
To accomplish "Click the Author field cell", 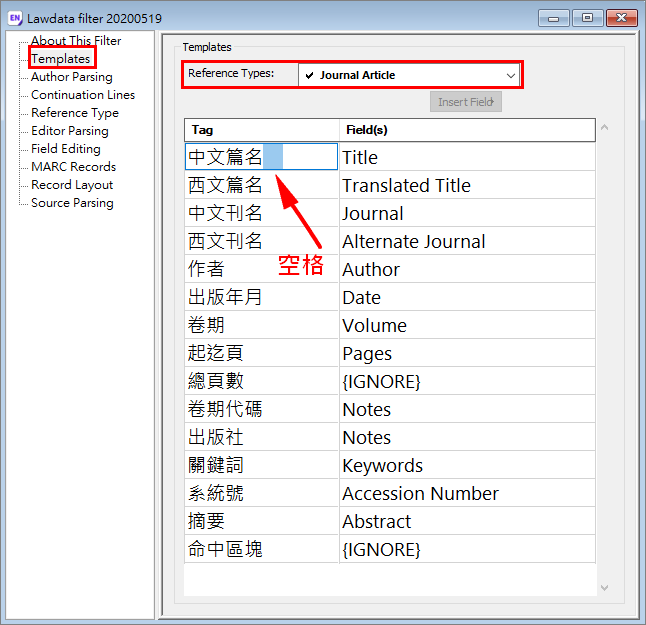I will pyautogui.click(x=467, y=269).
